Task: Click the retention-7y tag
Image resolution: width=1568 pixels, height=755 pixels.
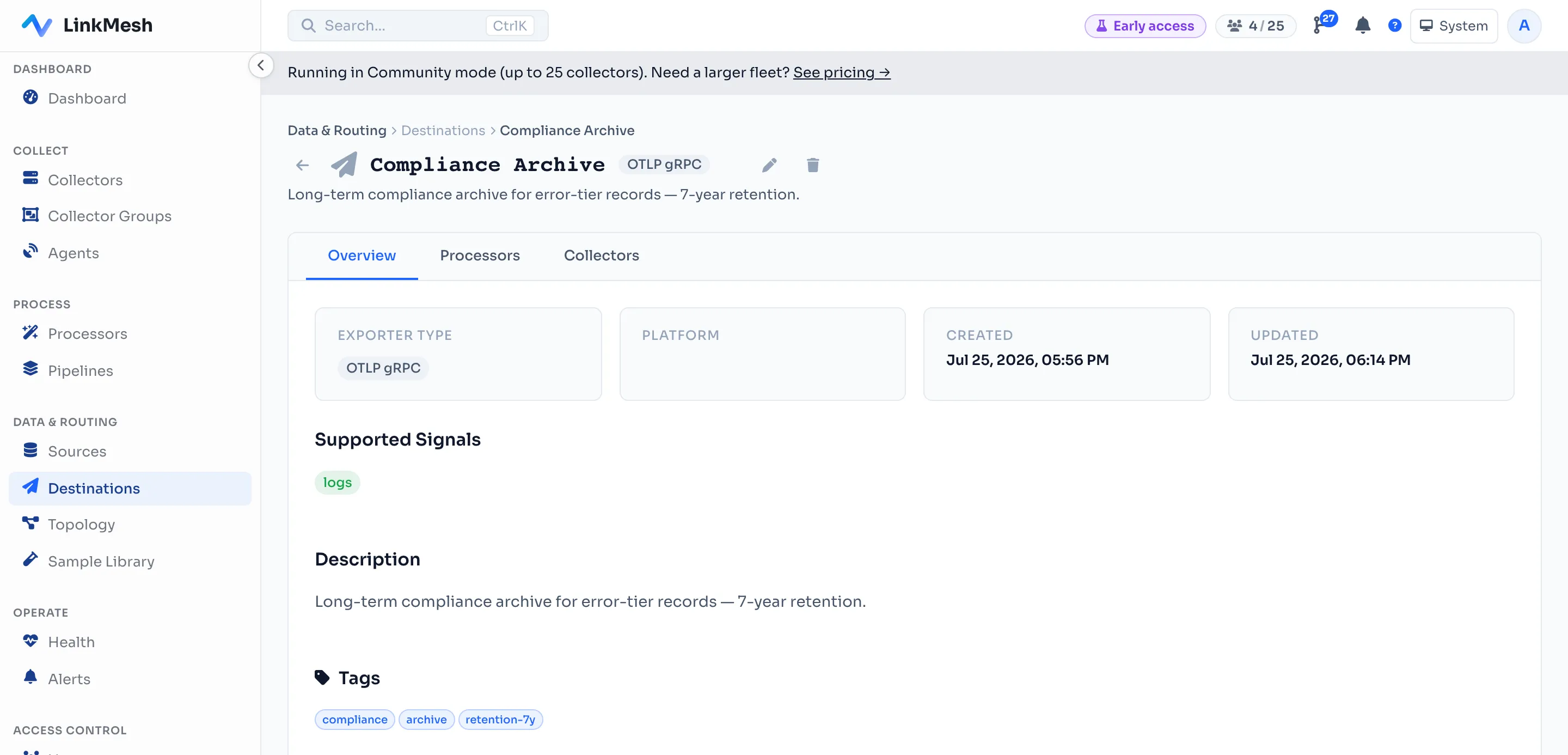Action: point(500,720)
